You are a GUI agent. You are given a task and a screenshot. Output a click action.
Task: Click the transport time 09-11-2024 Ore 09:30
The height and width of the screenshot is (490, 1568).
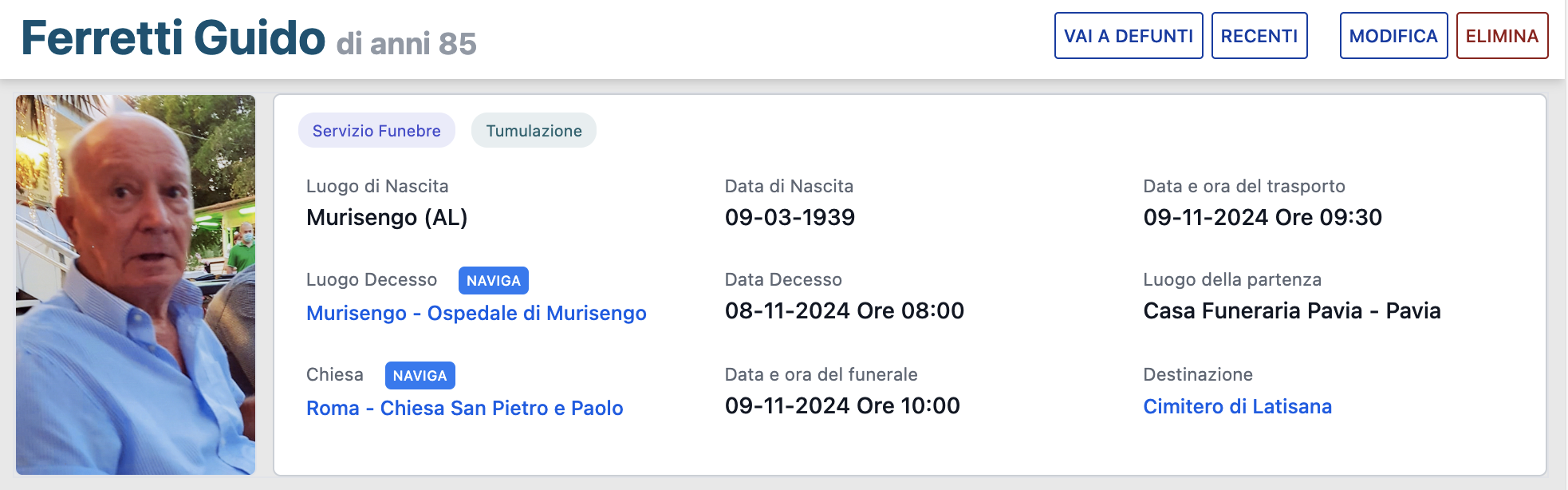click(1262, 218)
